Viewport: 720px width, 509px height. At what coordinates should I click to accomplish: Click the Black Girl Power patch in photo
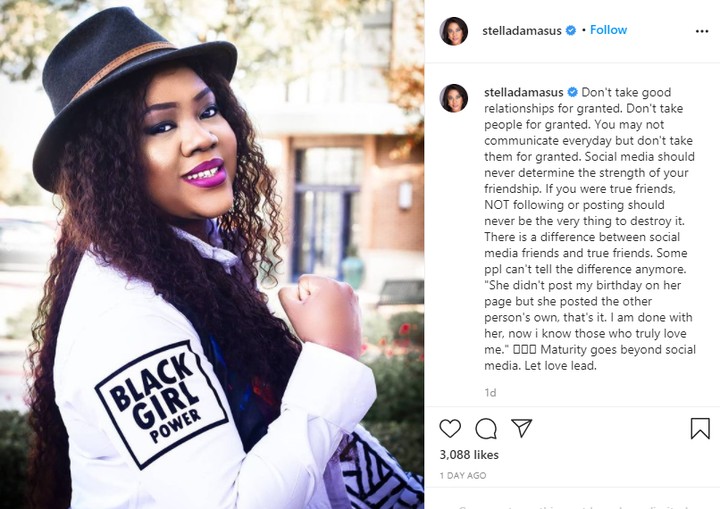pyautogui.click(x=161, y=405)
